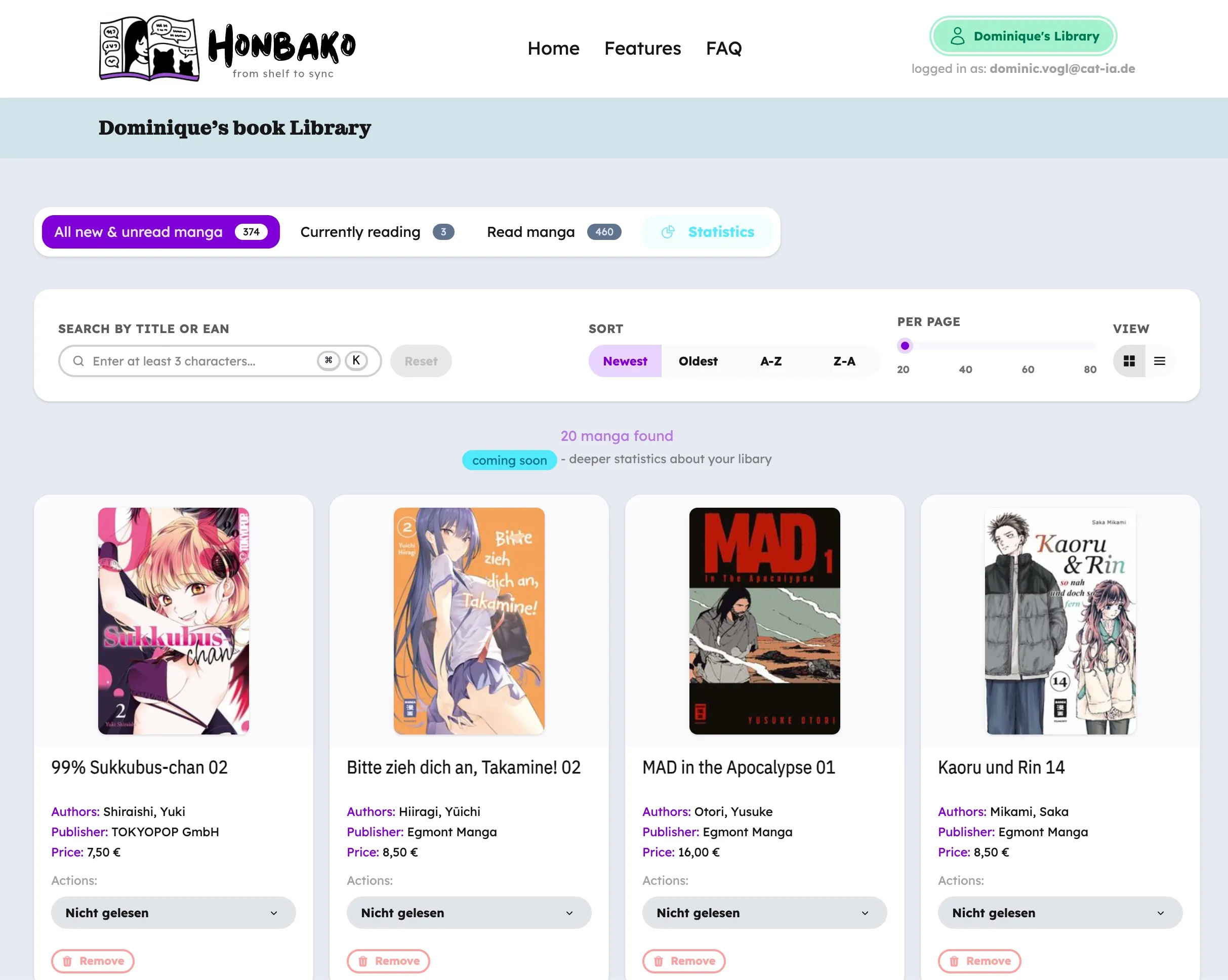Open status dropdown for MAD in the Apocalypse 01
The width and height of the screenshot is (1228, 980).
[x=764, y=913]
